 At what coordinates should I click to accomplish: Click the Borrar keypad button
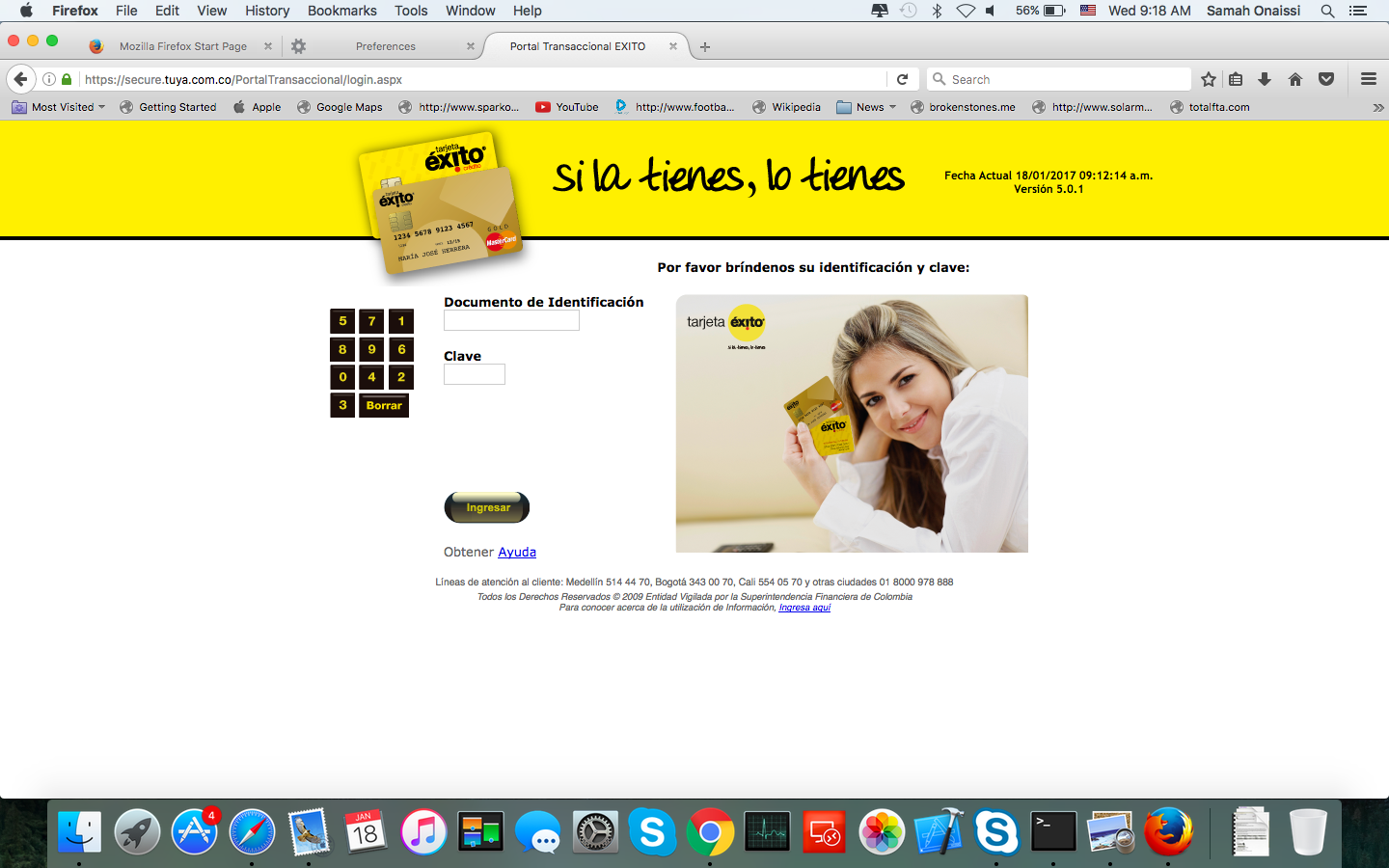tap(384, 405)
